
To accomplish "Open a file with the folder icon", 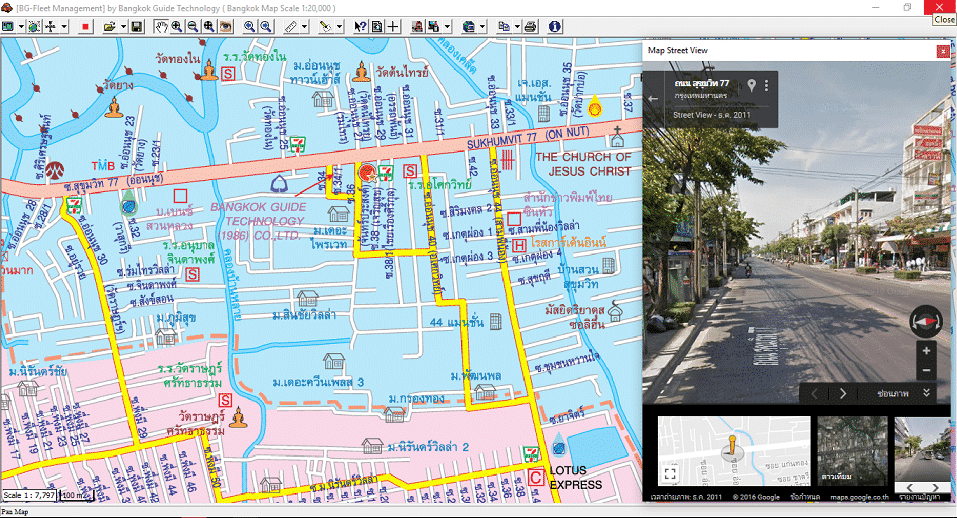I will tap(109, 26).
